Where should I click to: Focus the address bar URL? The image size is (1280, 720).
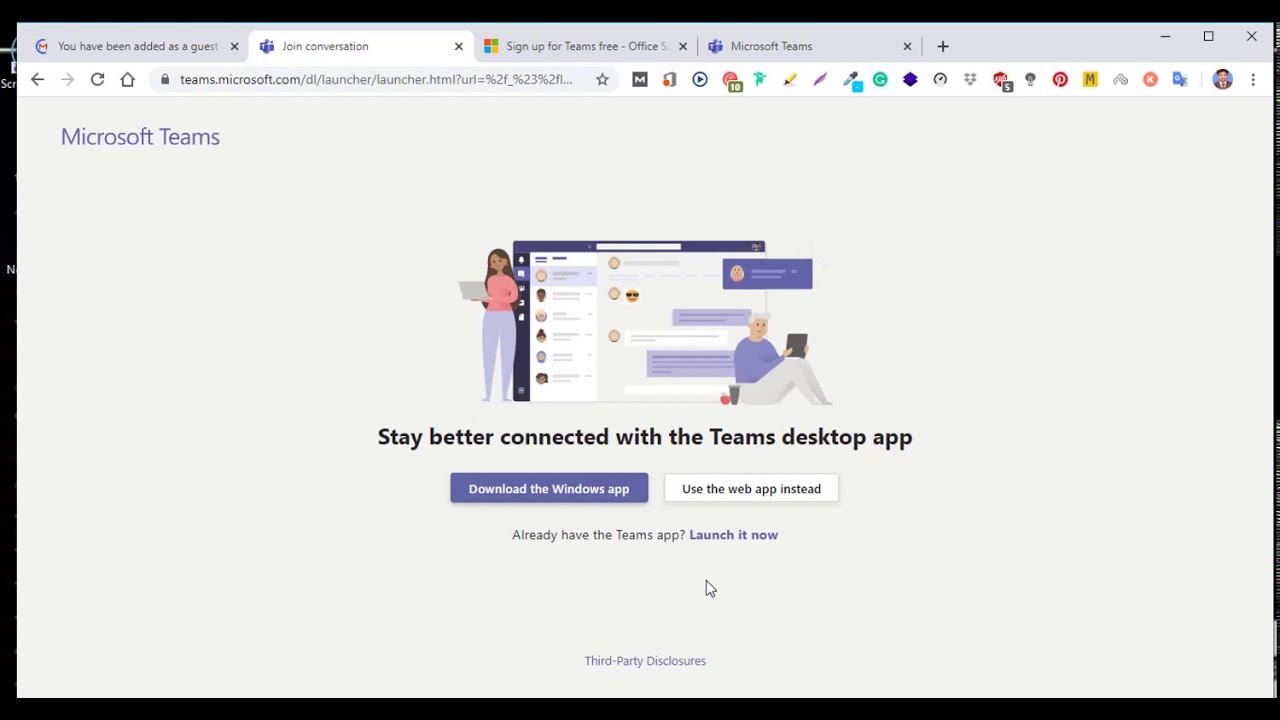click(x=376, y=79)
